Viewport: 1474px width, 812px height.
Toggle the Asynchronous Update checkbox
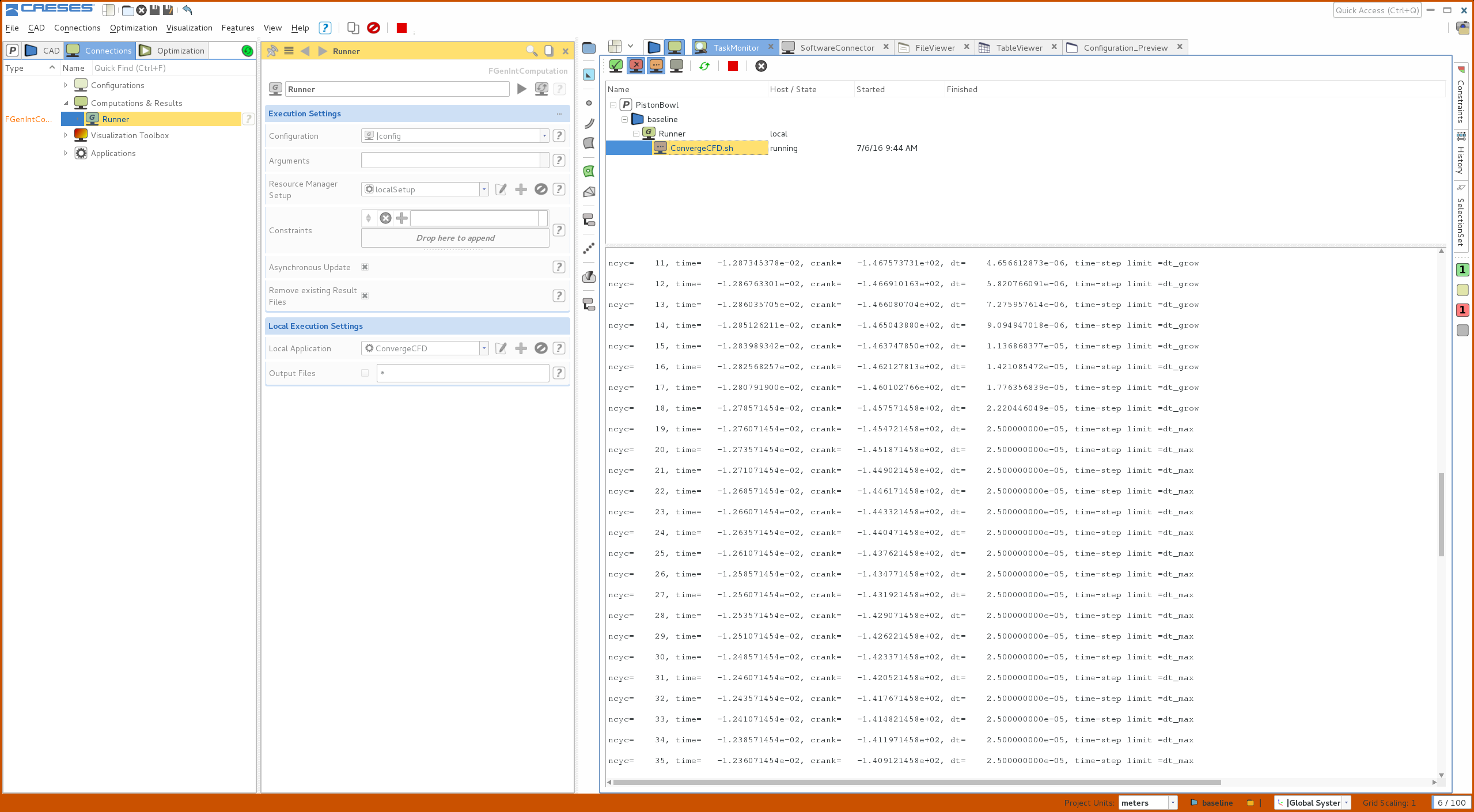[365, 267]
